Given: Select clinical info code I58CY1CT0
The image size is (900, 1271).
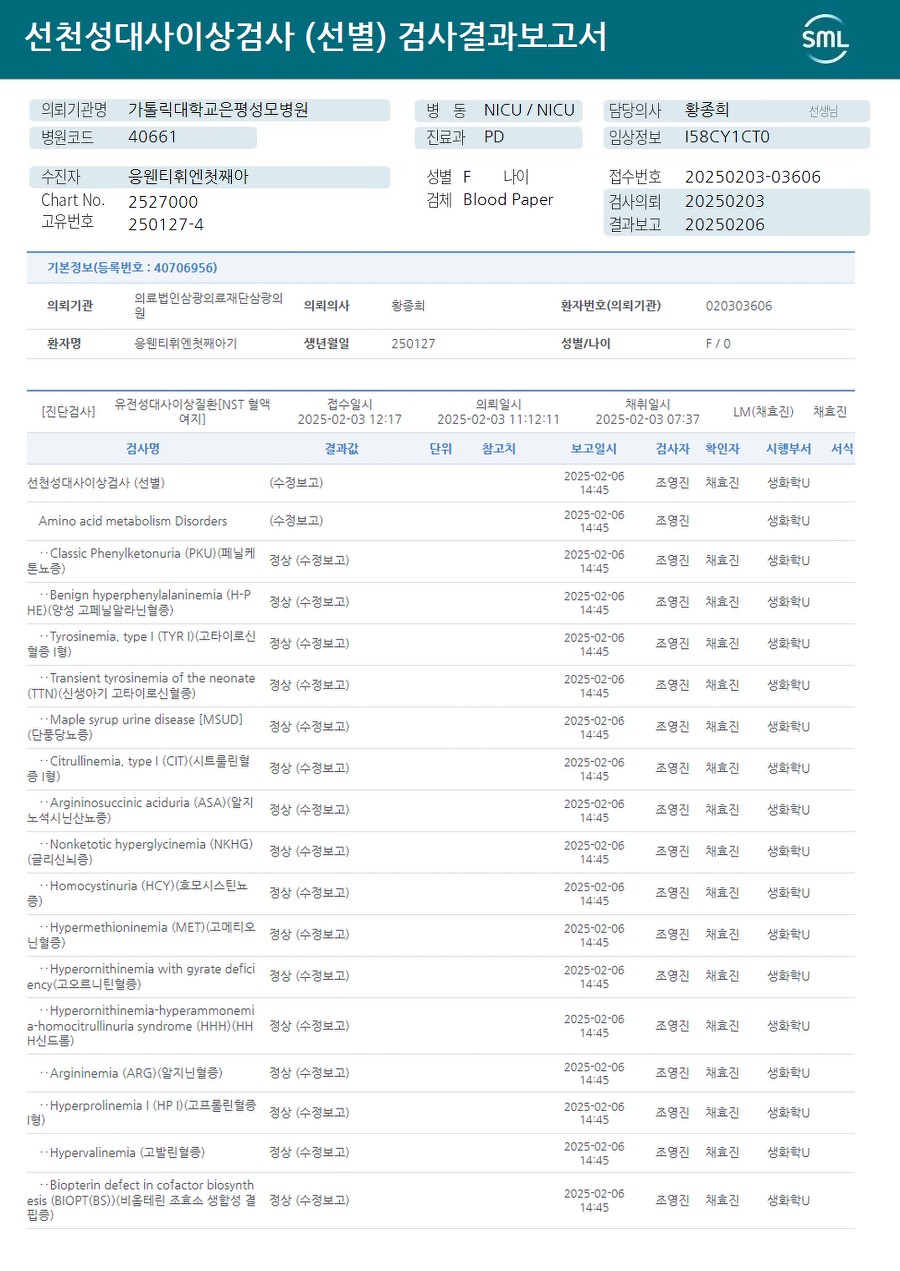Looking at the screenshot, I should tap(727, 137).
